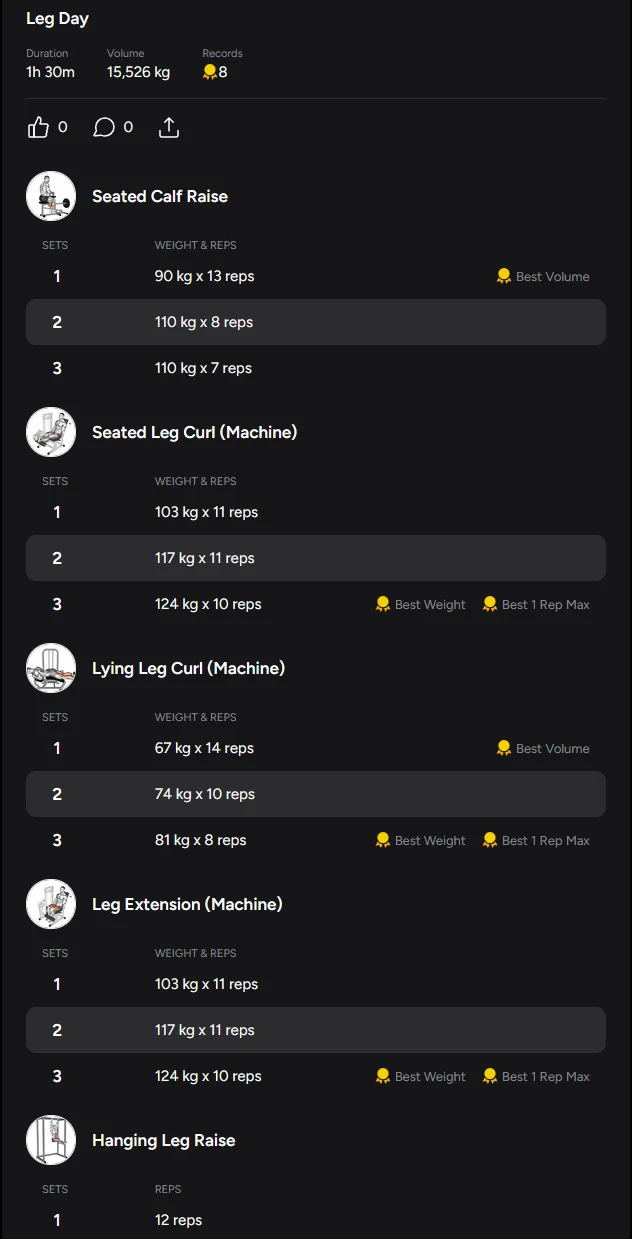
Task: Open Leg Extension exercise thumbnail
Action: click(51, 904)
